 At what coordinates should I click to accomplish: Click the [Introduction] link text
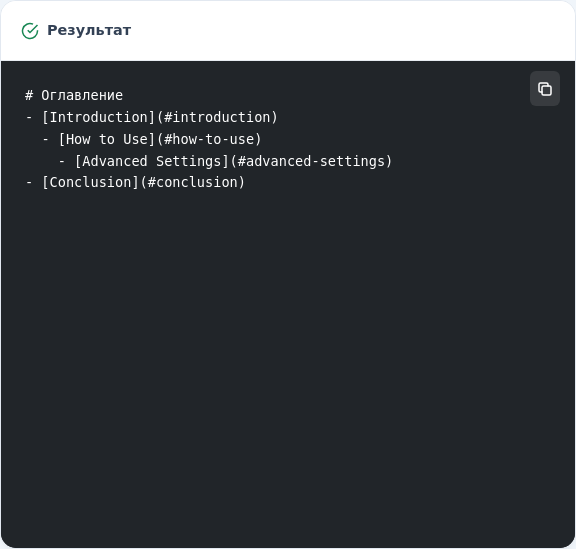98,118
